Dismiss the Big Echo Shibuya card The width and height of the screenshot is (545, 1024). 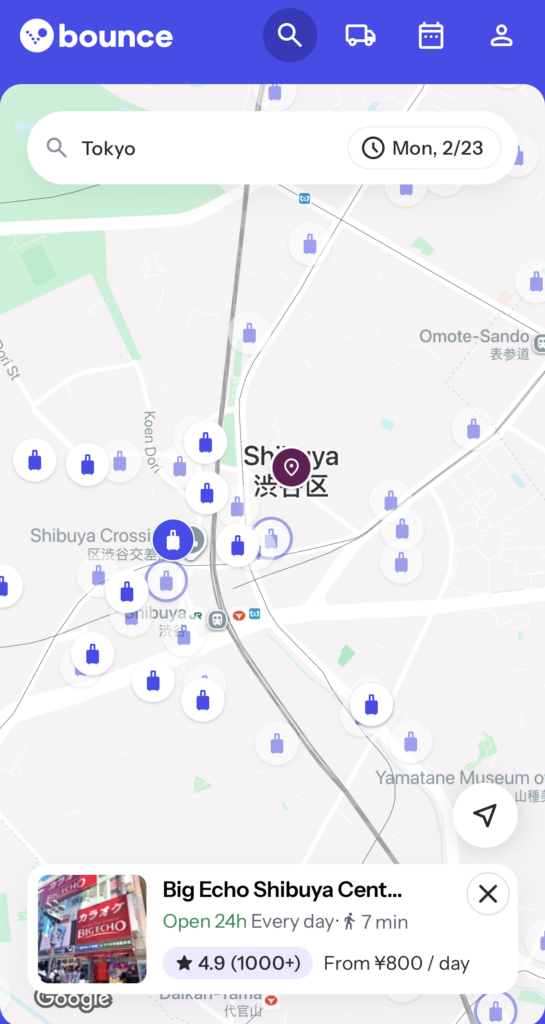(488, 893)
